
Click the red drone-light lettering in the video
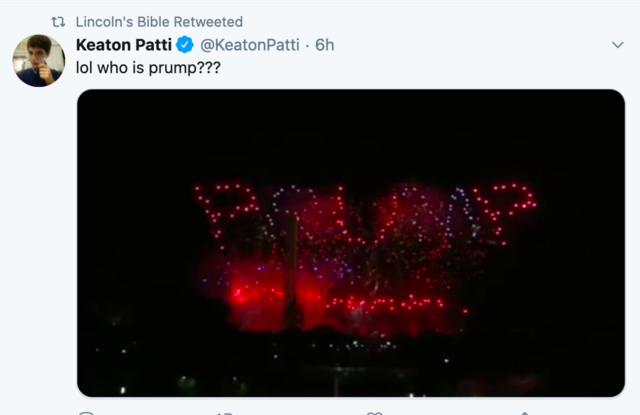tap(365, 214)
